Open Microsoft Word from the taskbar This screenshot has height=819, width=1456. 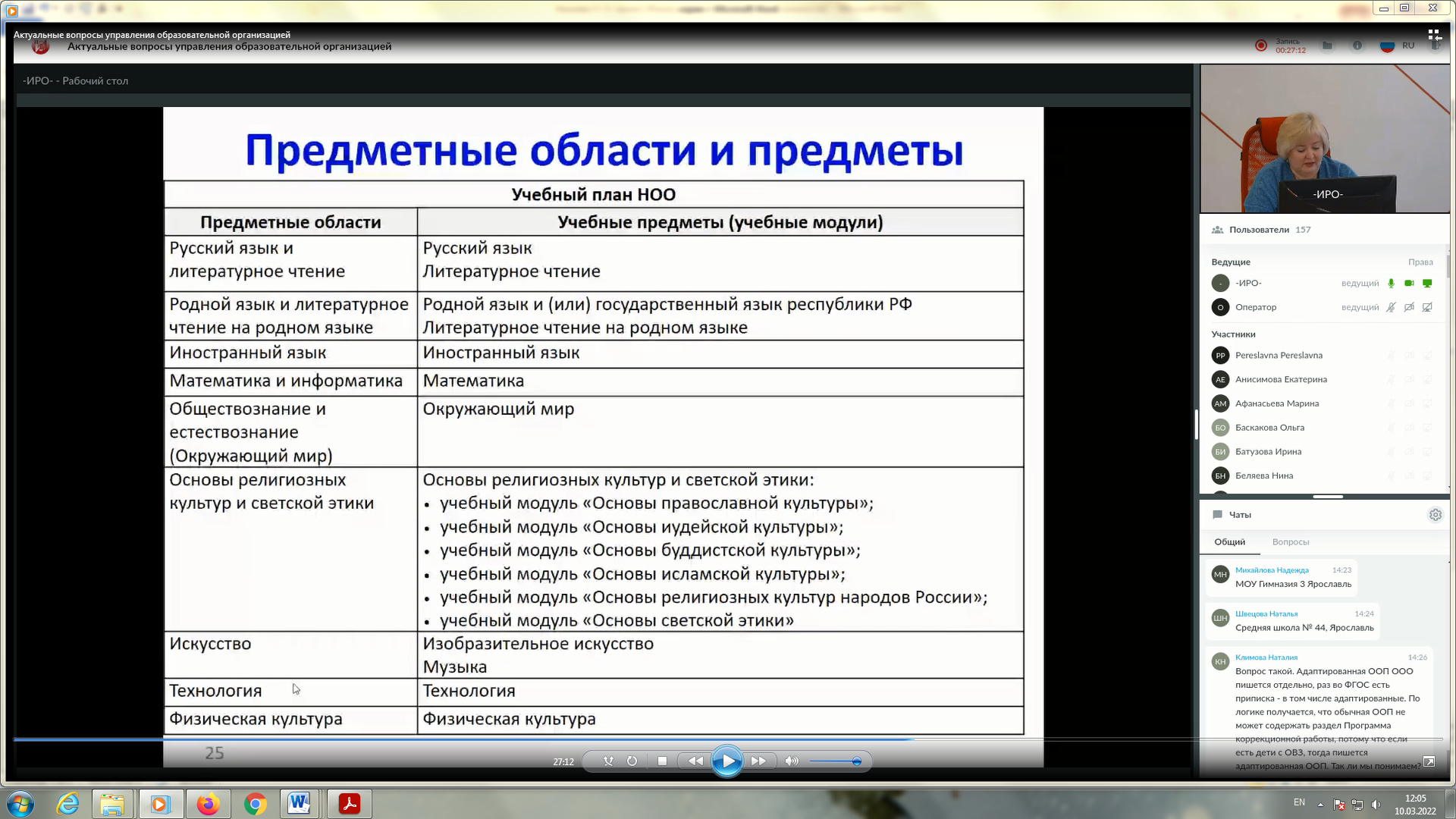(x=299, y=804)
